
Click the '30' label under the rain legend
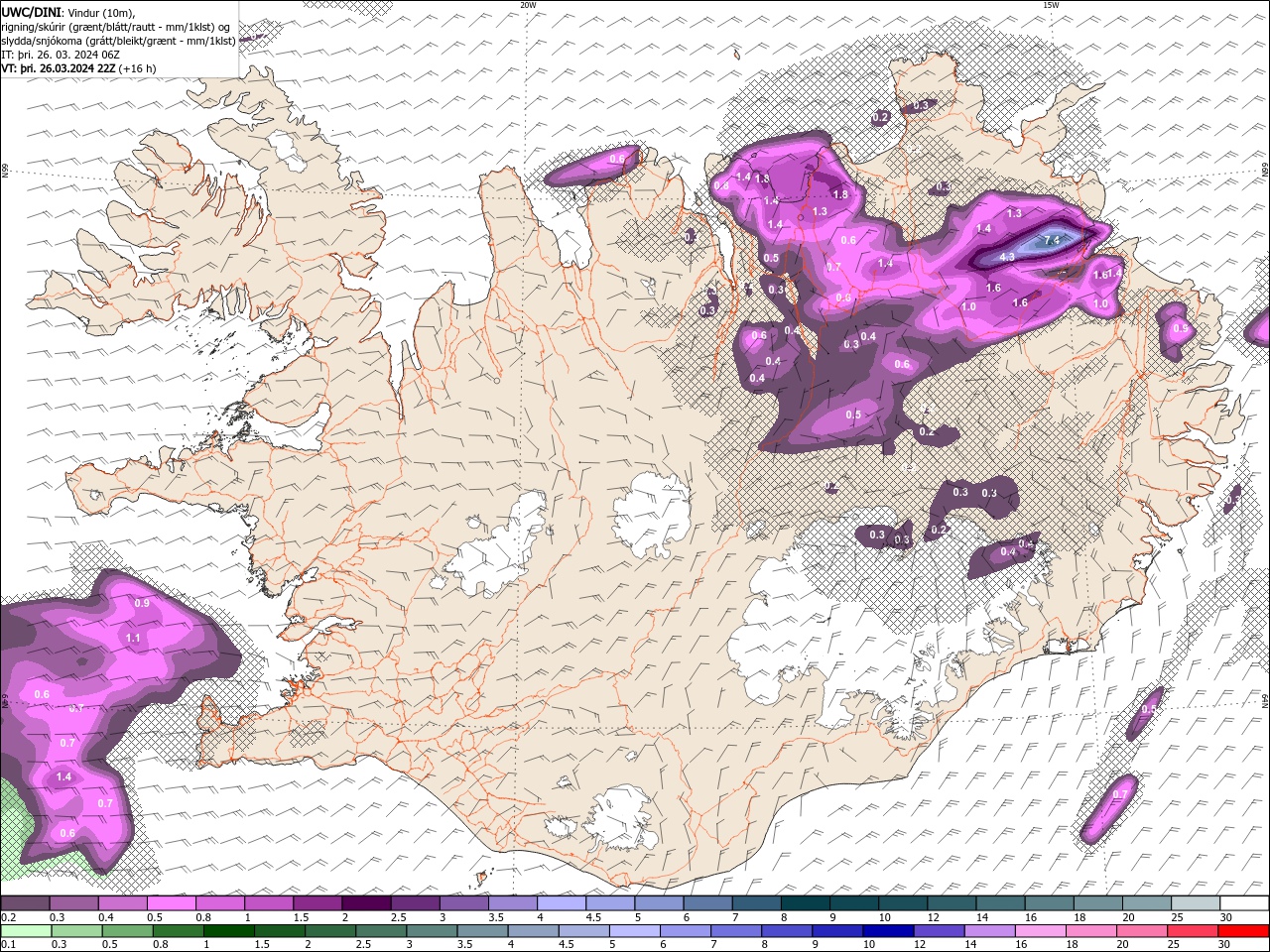click(1224, 945)
